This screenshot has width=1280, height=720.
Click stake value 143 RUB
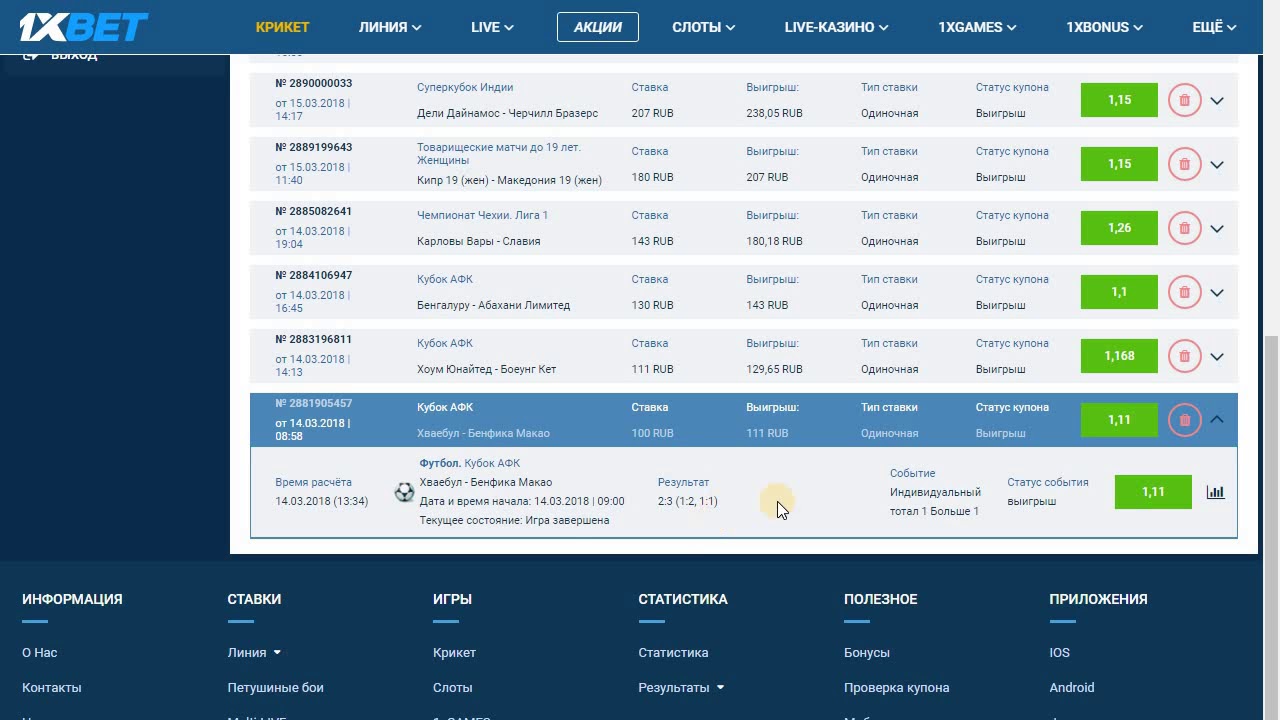tap(653, 241)
